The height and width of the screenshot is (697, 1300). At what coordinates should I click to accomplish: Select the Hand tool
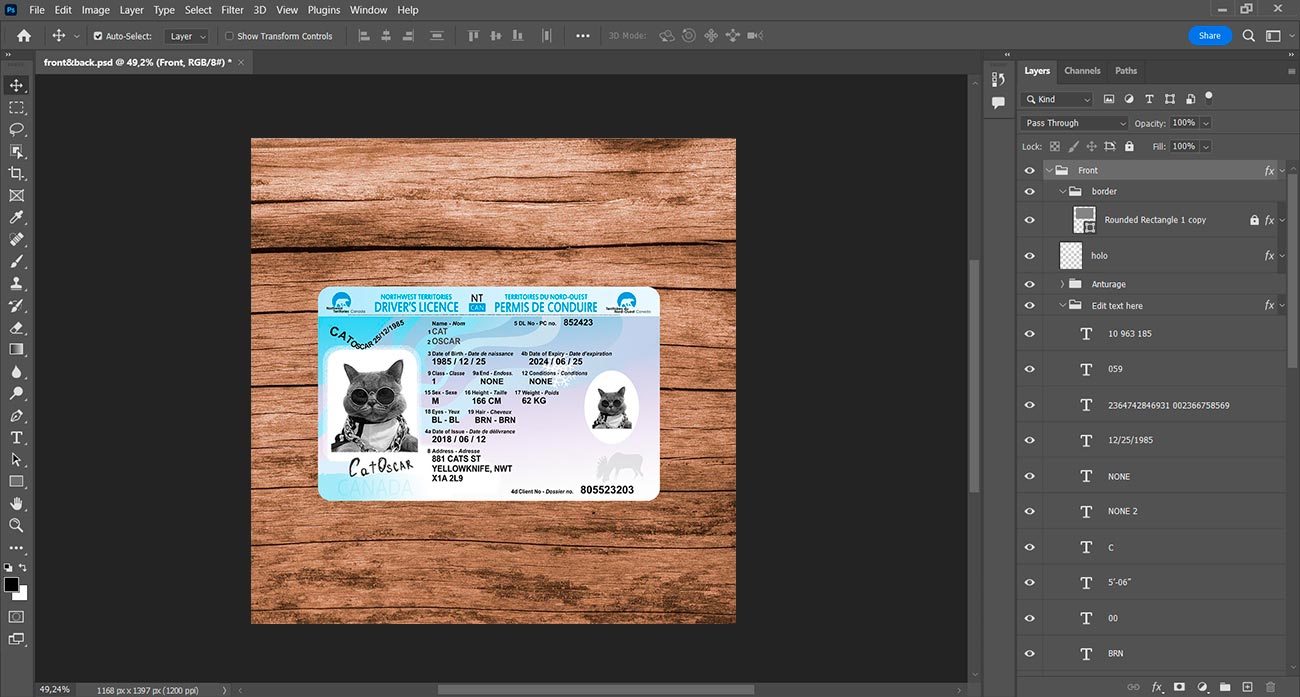[16, 503]
